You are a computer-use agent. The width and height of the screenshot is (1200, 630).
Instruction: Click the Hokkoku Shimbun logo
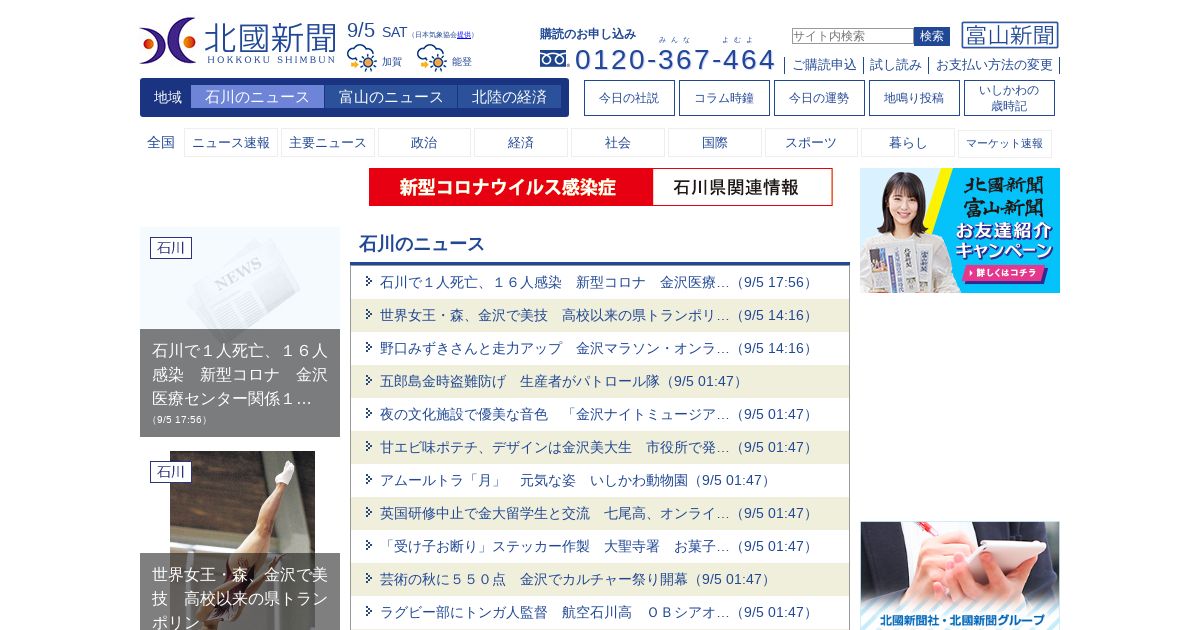[x=238, y=41]
